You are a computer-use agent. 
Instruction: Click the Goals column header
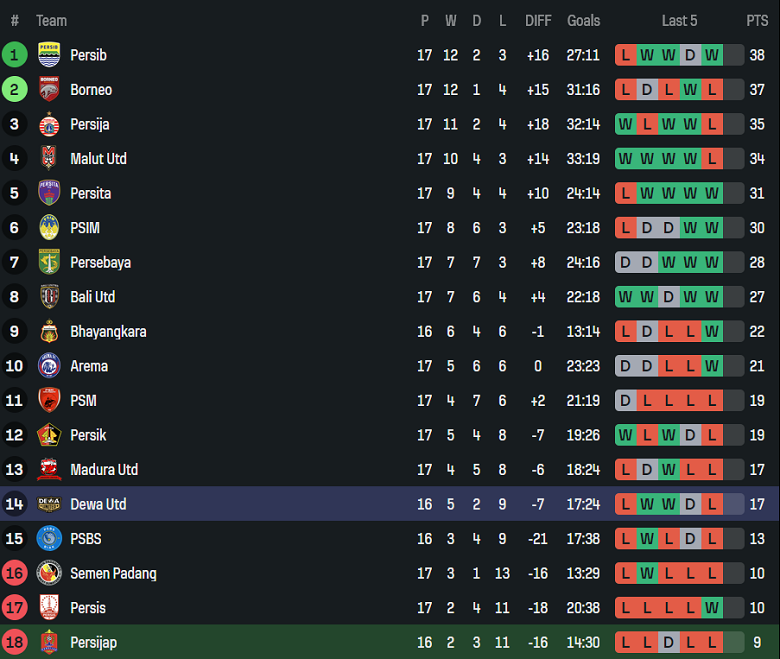584,20
